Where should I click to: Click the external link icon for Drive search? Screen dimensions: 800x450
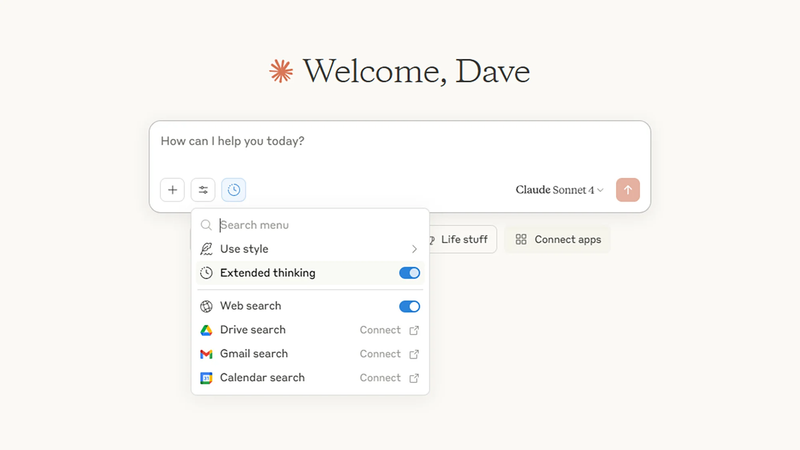[x=414, y=331]
